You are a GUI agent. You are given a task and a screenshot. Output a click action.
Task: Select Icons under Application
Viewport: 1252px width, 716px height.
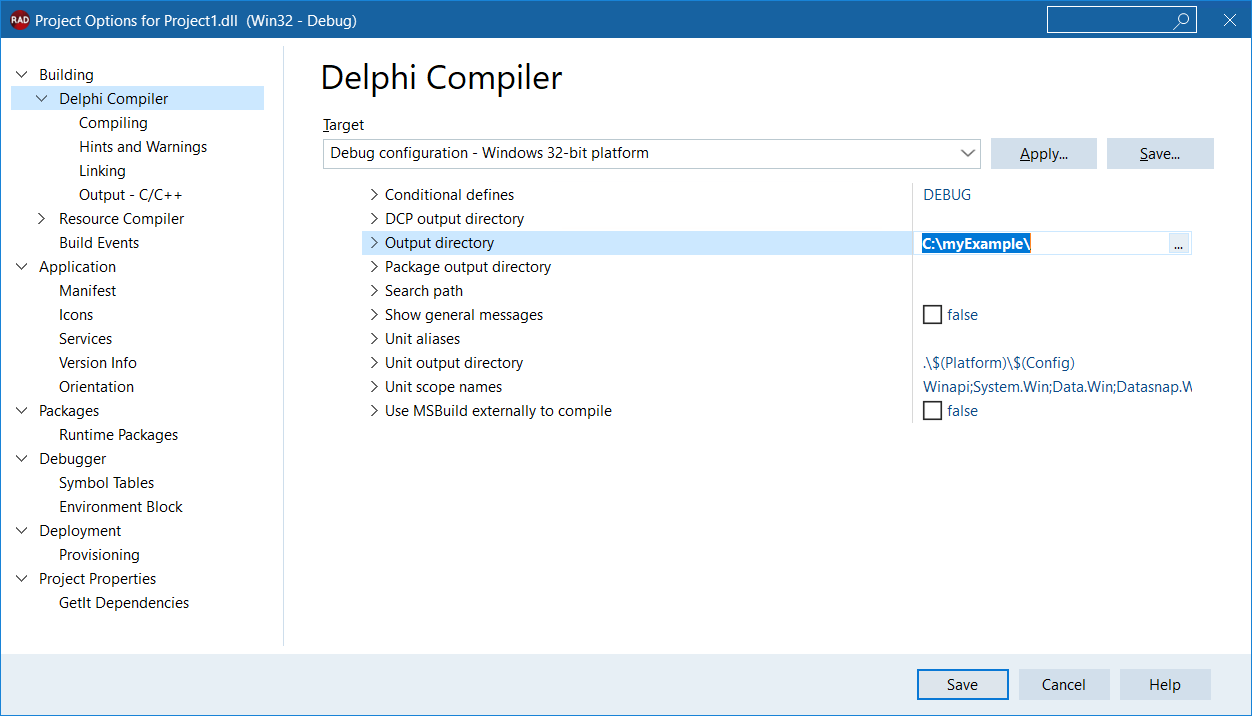[76, 315]
